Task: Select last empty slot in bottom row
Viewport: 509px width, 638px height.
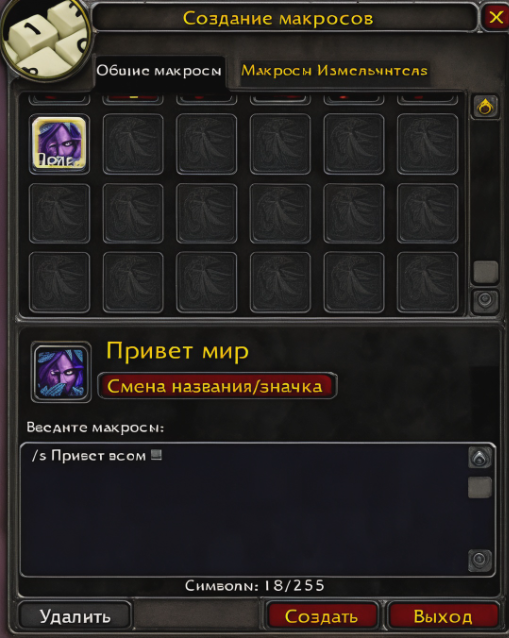Action: coord(427,282)
